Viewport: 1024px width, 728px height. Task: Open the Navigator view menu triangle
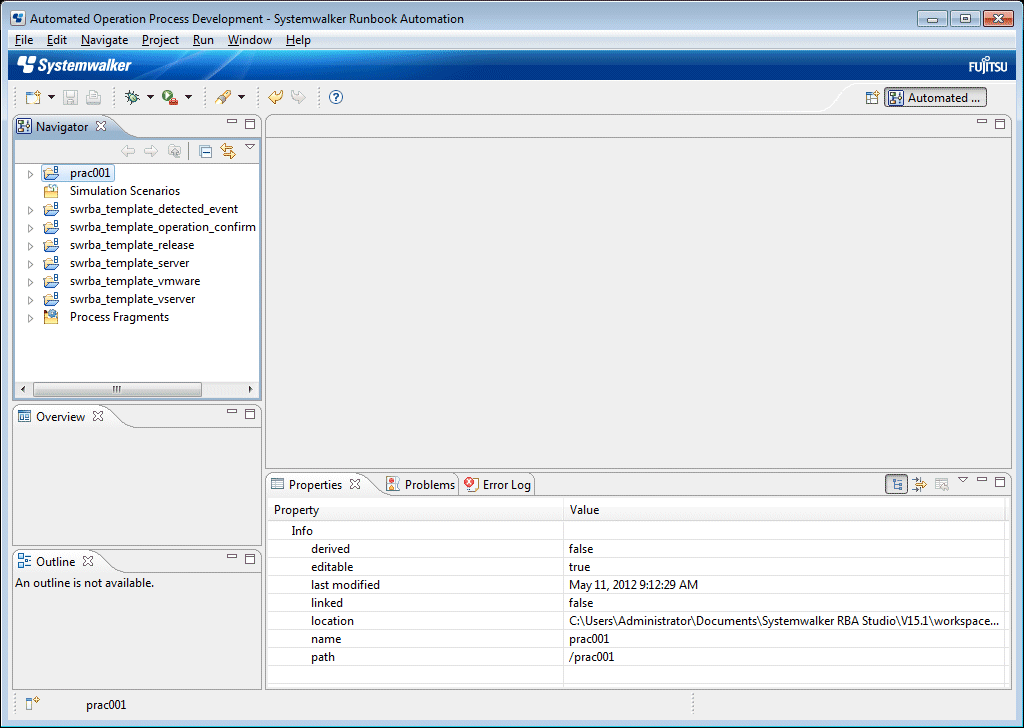pos(249,148)
